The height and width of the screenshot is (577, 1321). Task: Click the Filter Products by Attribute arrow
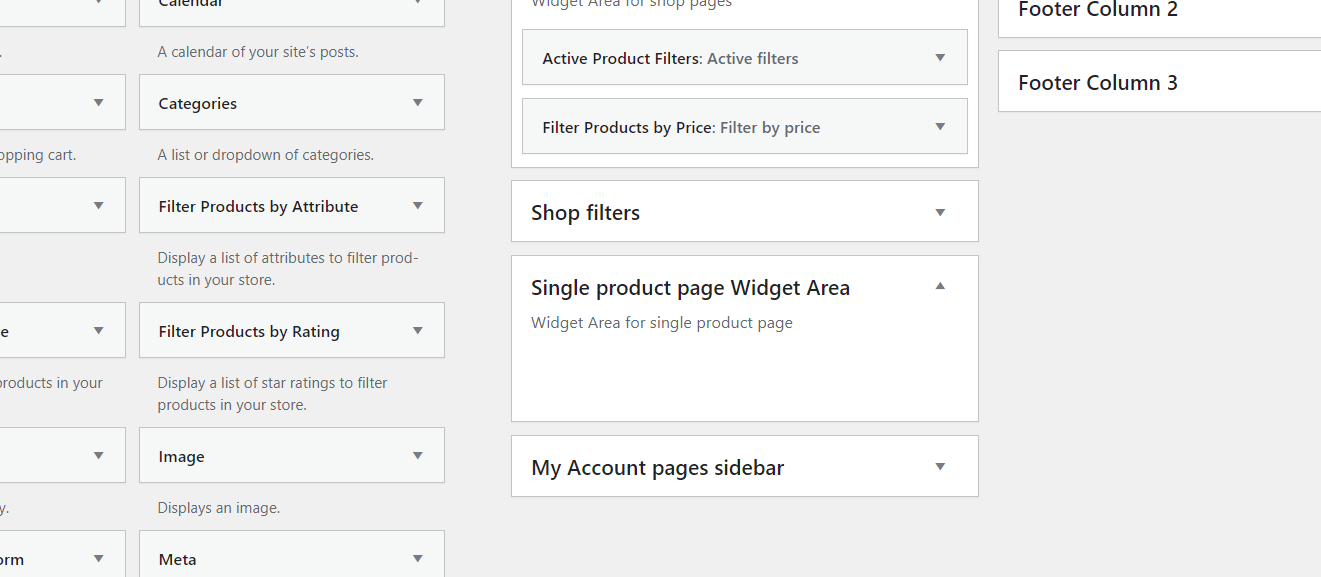click(418, 206)
